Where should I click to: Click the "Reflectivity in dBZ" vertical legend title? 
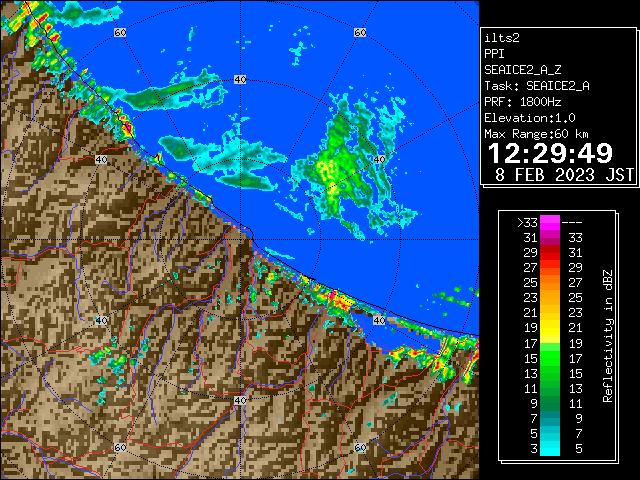click(607, 336)
